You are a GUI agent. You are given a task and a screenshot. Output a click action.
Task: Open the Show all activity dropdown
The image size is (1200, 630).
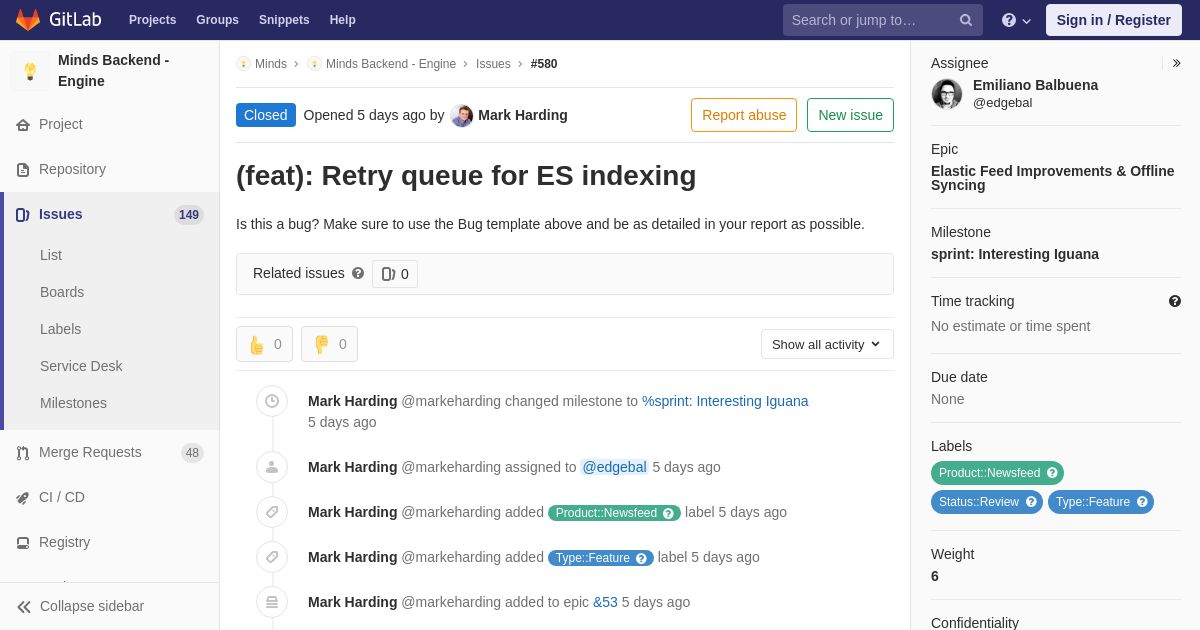coord(827,344)
